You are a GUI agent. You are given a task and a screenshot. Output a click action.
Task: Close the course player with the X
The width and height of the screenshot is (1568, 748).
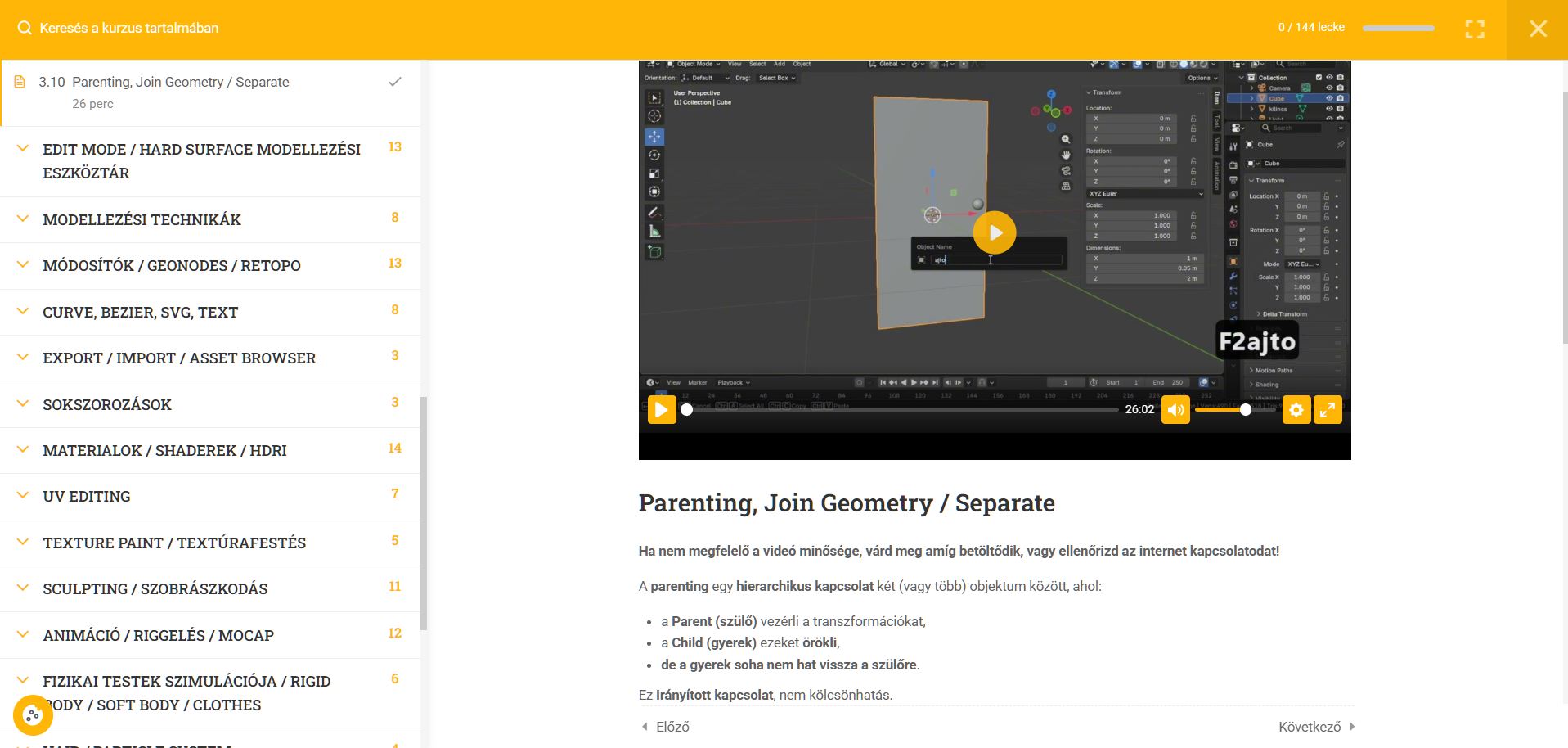tap(1537, 29)
